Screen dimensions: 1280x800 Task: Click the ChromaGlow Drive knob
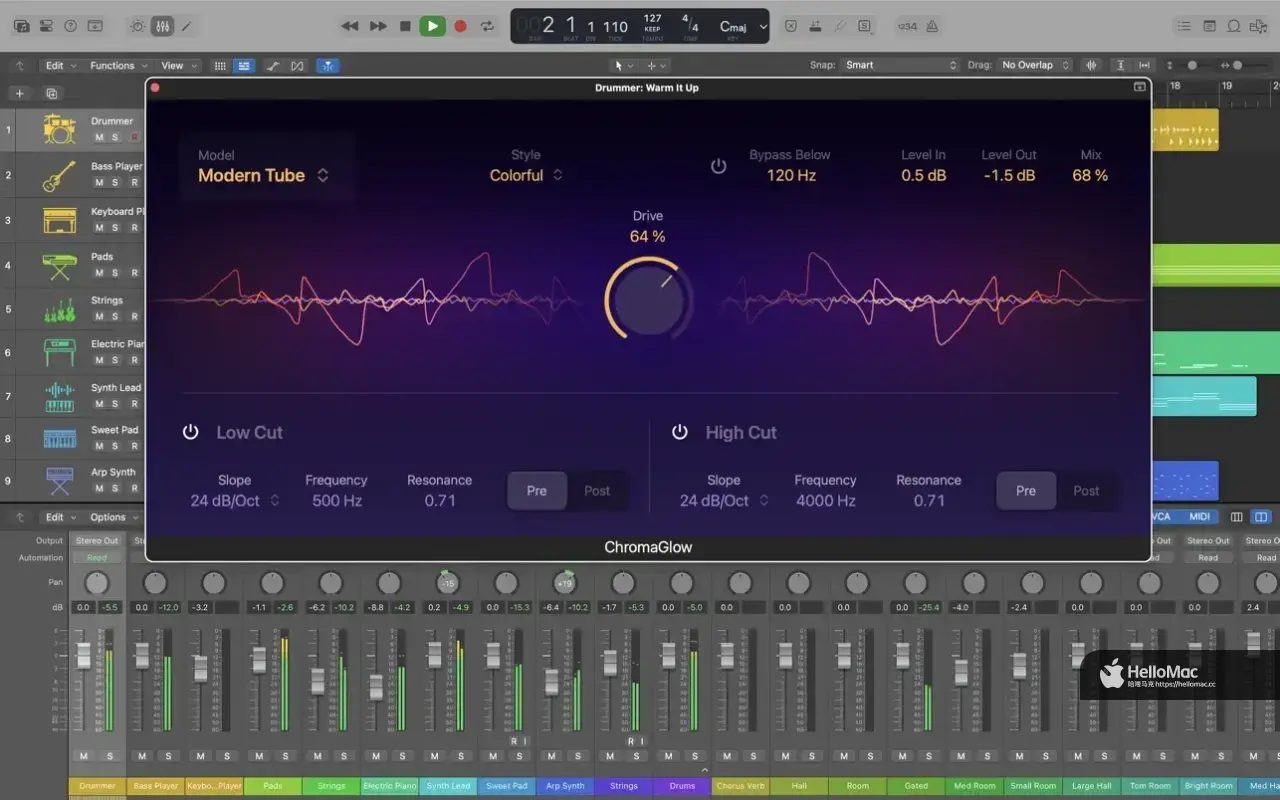(648, 299)
